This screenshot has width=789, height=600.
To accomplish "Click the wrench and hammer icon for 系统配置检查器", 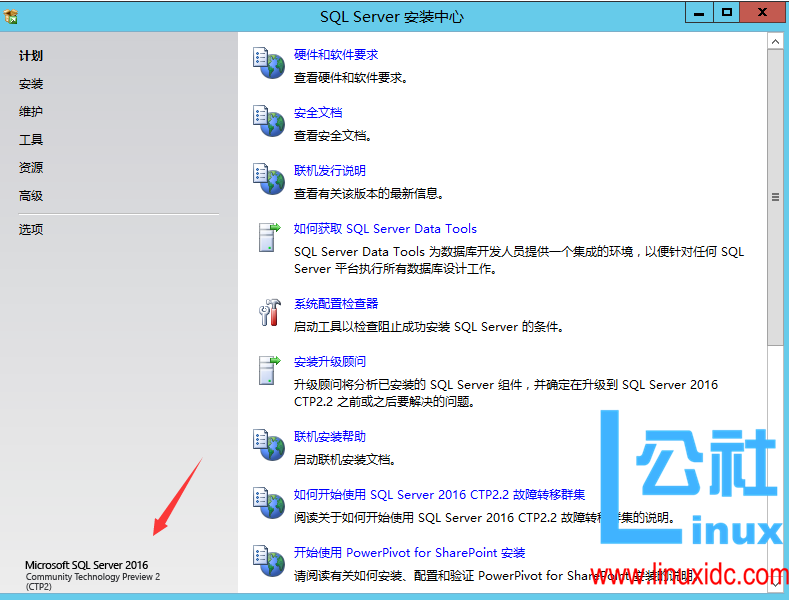I will pyautogui.click(x=270, y=312).
